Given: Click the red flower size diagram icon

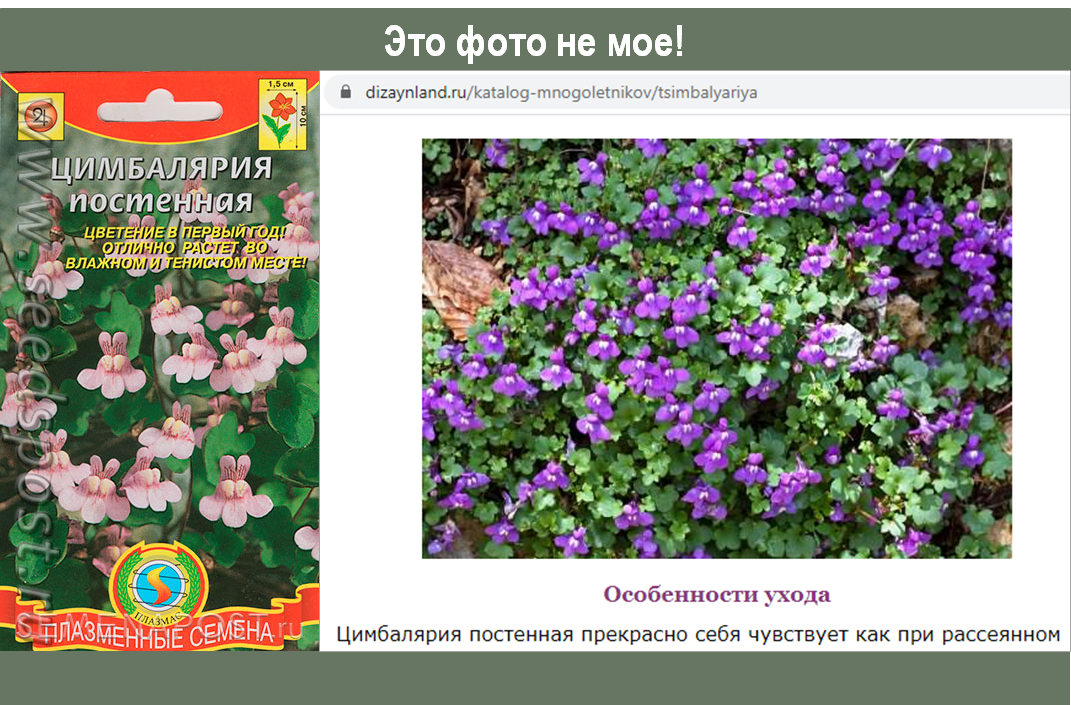Looking at the screenshot, I should pyautogui.click(x=282, y=113).
